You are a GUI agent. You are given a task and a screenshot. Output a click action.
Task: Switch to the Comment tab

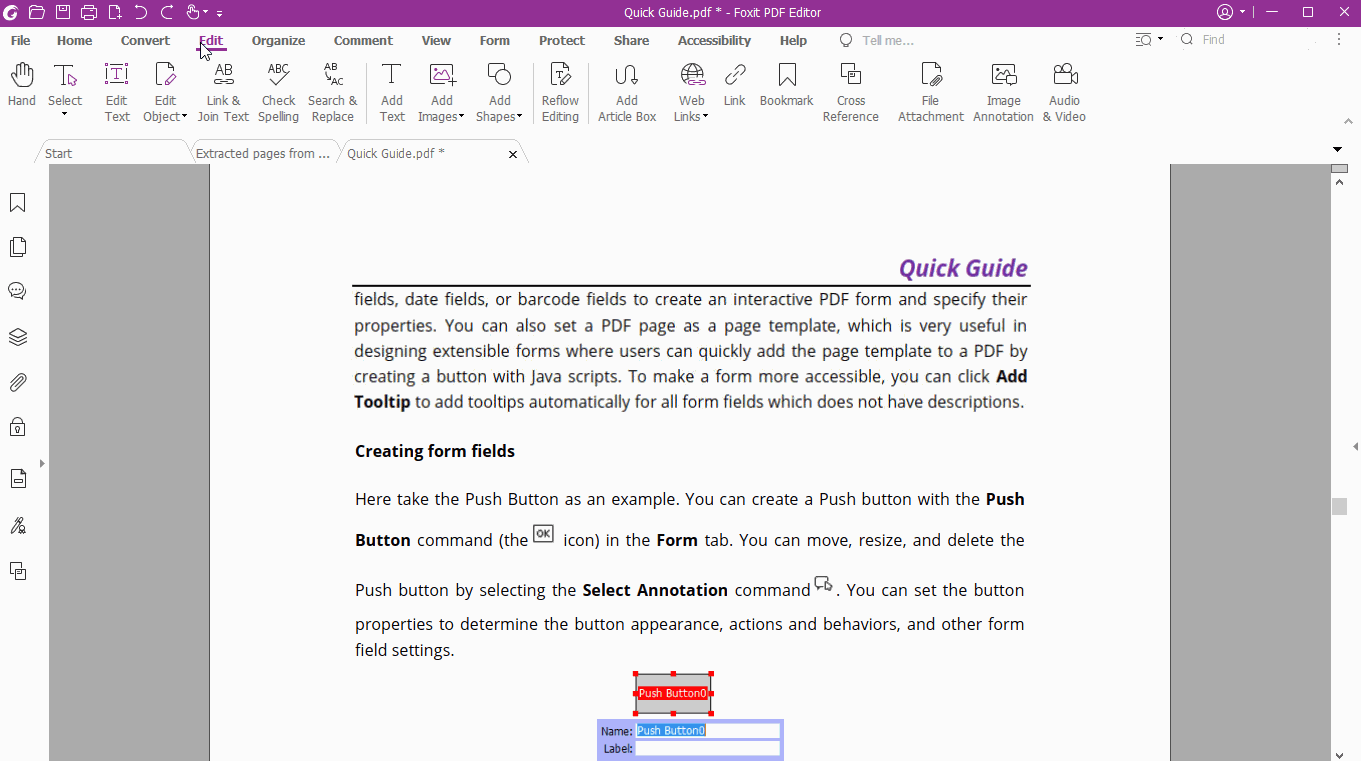[363, 41]
